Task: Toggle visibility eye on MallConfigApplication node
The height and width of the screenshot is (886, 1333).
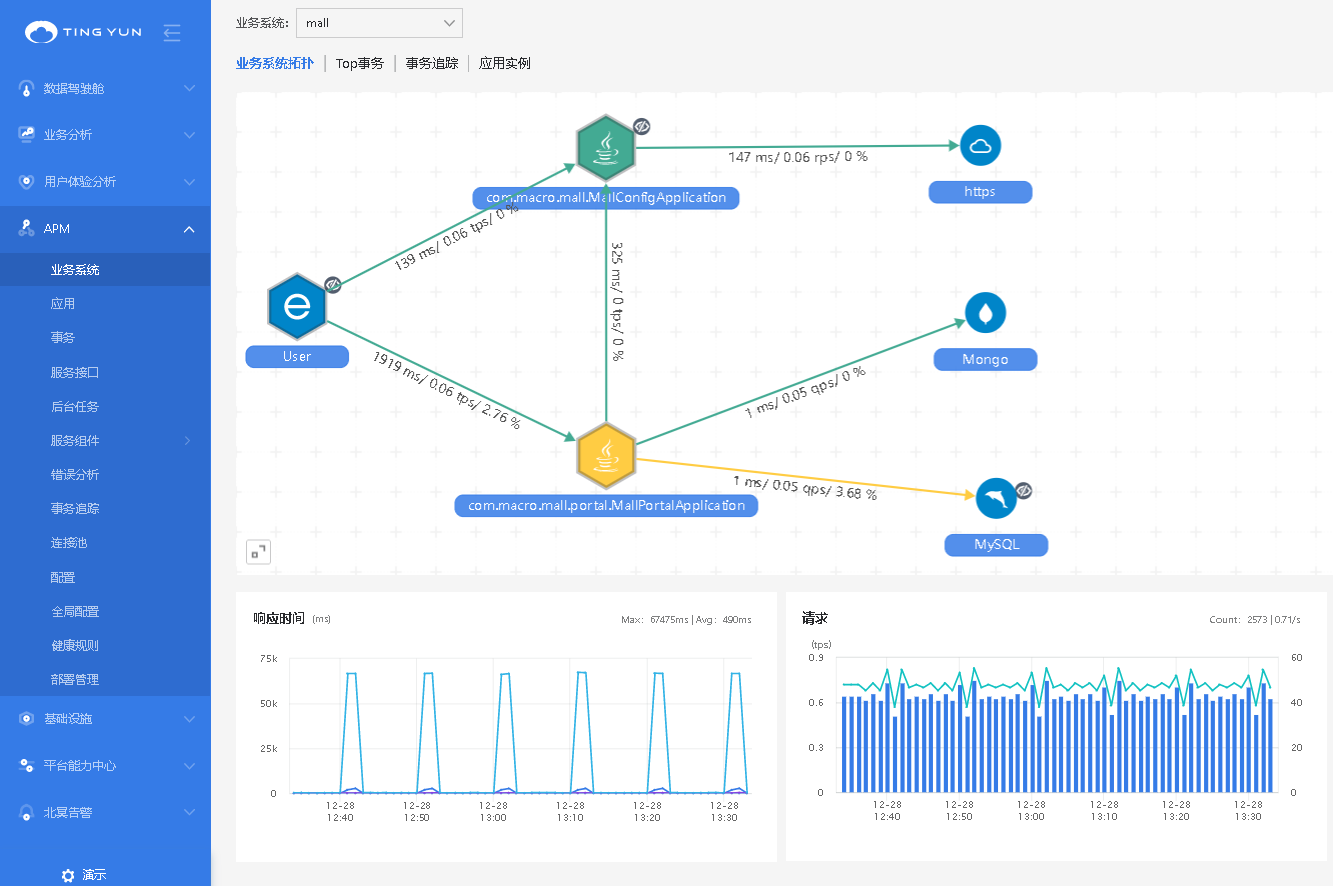Action: 643,126
